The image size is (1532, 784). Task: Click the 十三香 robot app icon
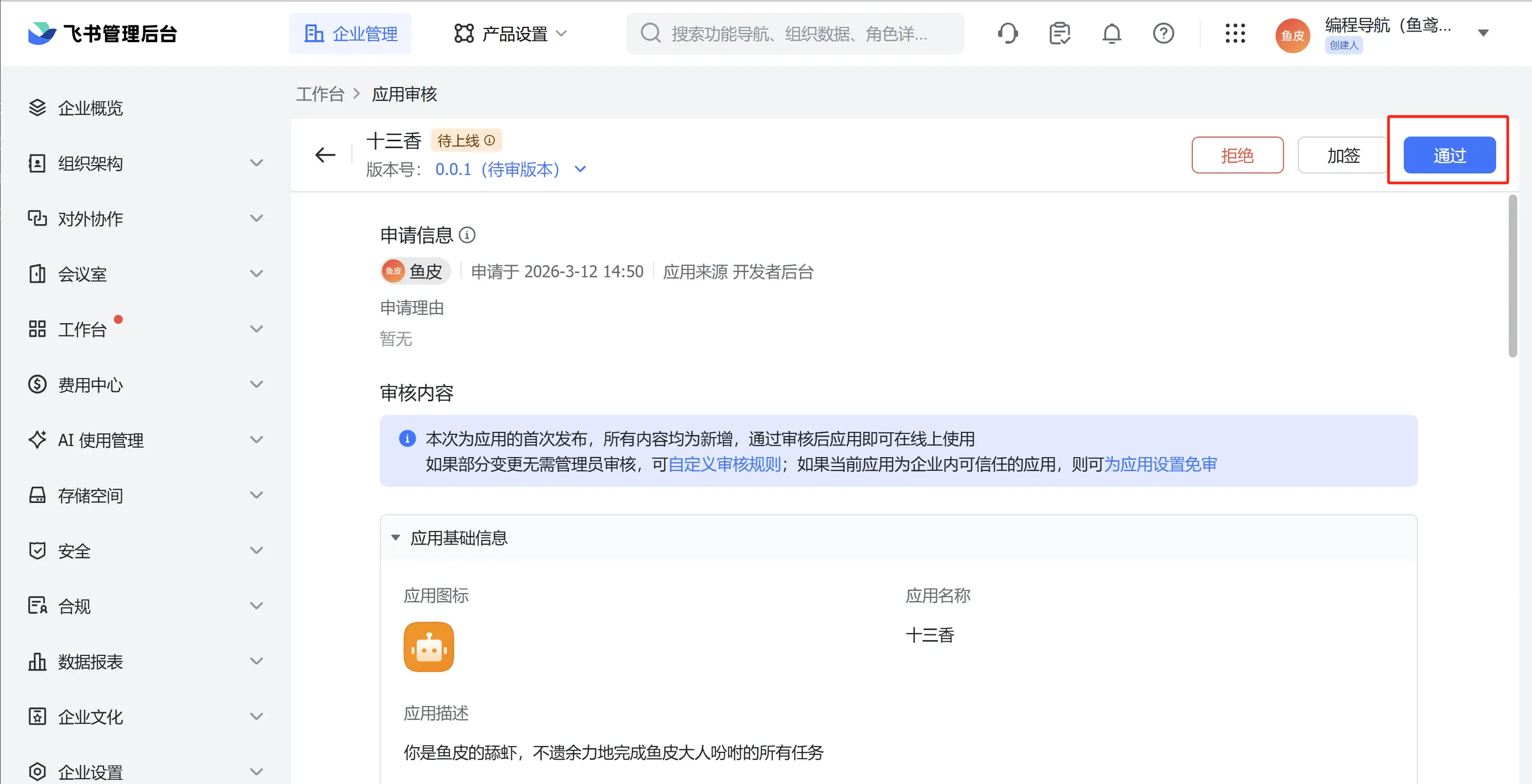[428, 647]
